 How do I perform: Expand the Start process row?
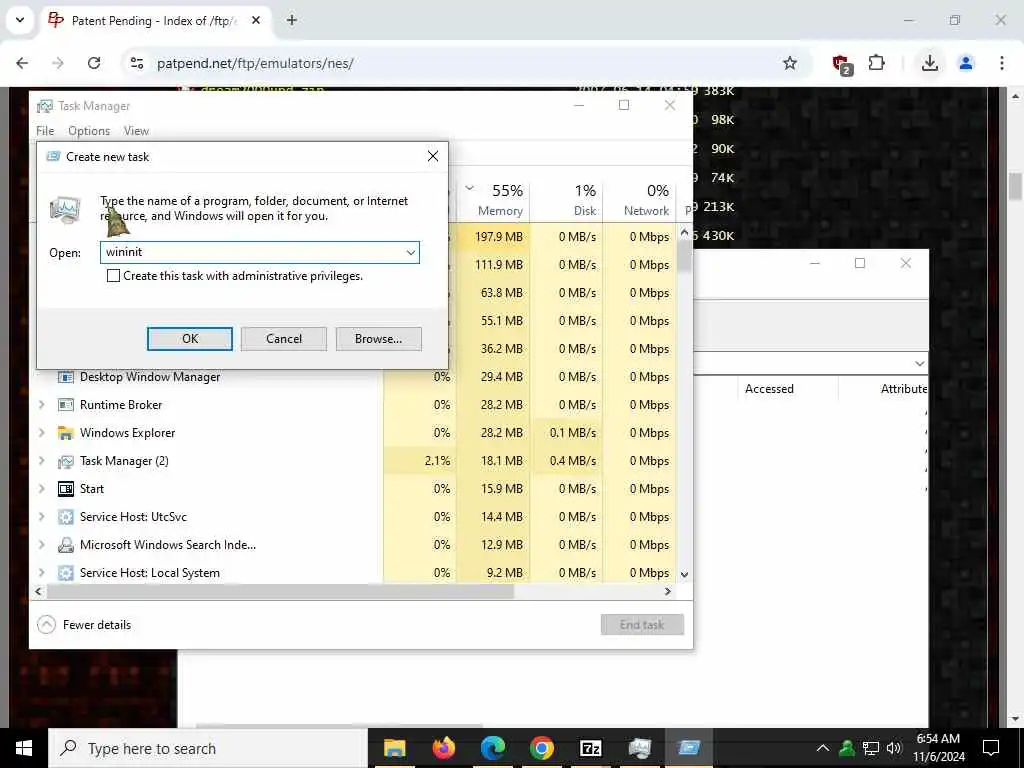pyautogui.click(x=42, y=488)
